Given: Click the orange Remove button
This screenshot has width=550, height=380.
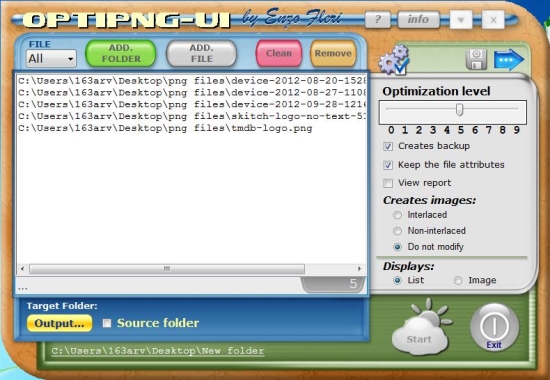Looking at the screenshot, I should (x=333, y=53).
